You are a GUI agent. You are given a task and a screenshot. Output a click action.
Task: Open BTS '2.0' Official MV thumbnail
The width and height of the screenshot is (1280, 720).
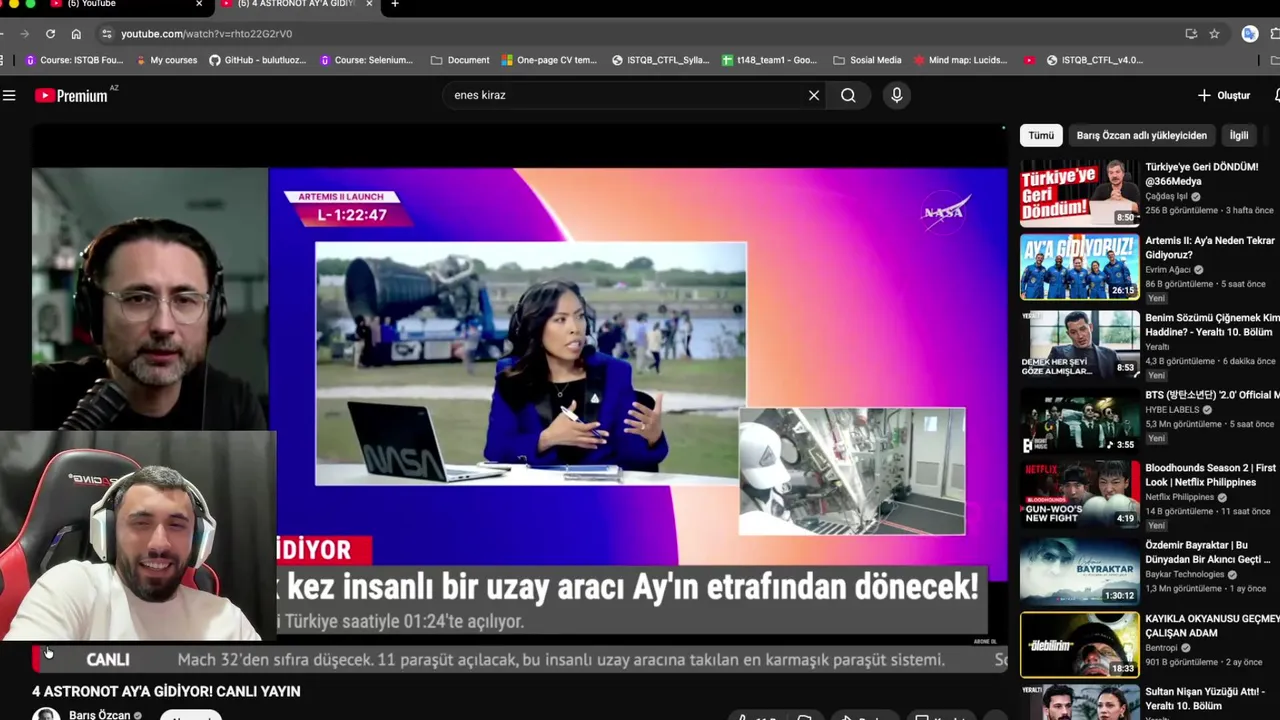(x=1079, y=420)
